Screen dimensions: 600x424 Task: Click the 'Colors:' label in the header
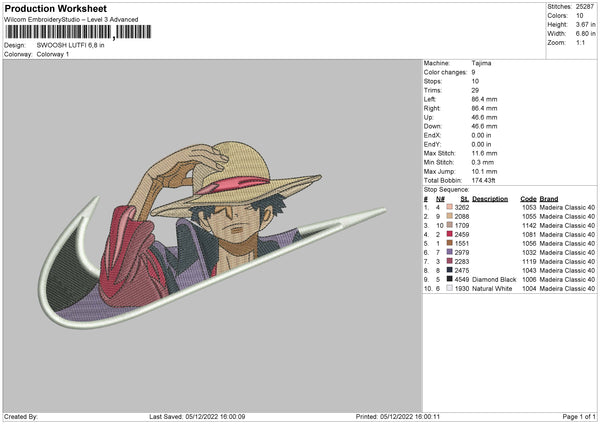[x=558, y=16]
